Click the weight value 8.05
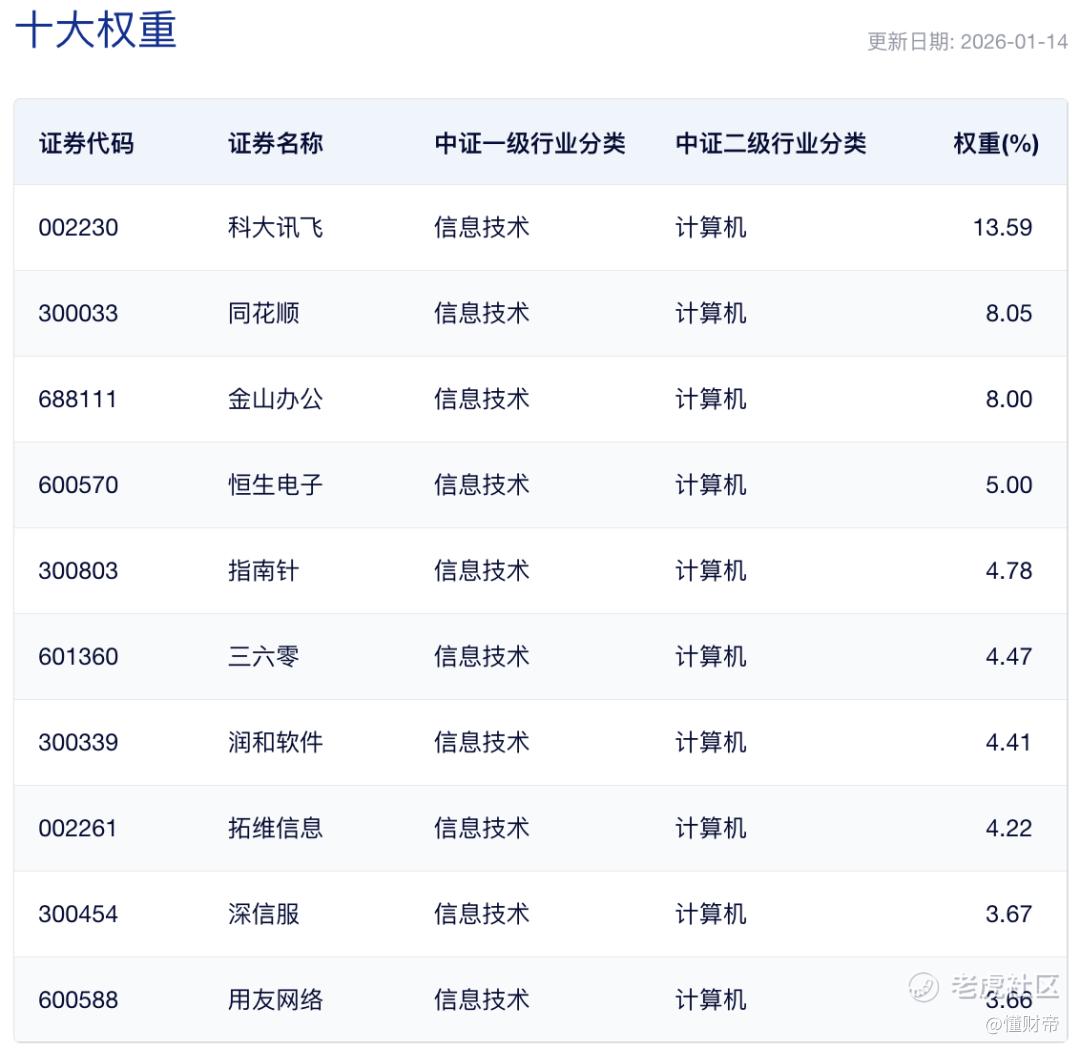This screenshot has width=1080, height=1049. pos(1008,313)
